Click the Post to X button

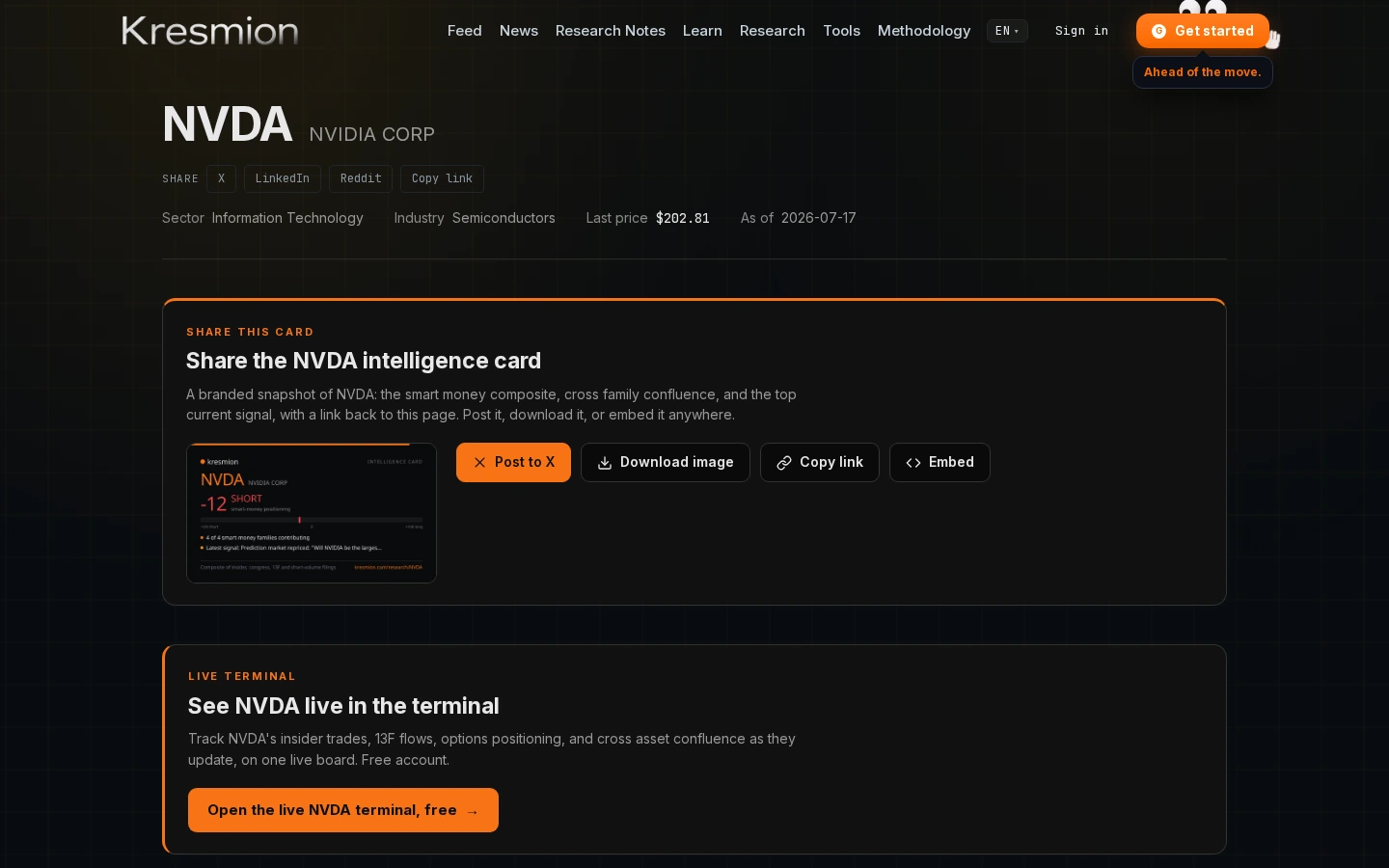pyautogui.click(x=513, y=462)
